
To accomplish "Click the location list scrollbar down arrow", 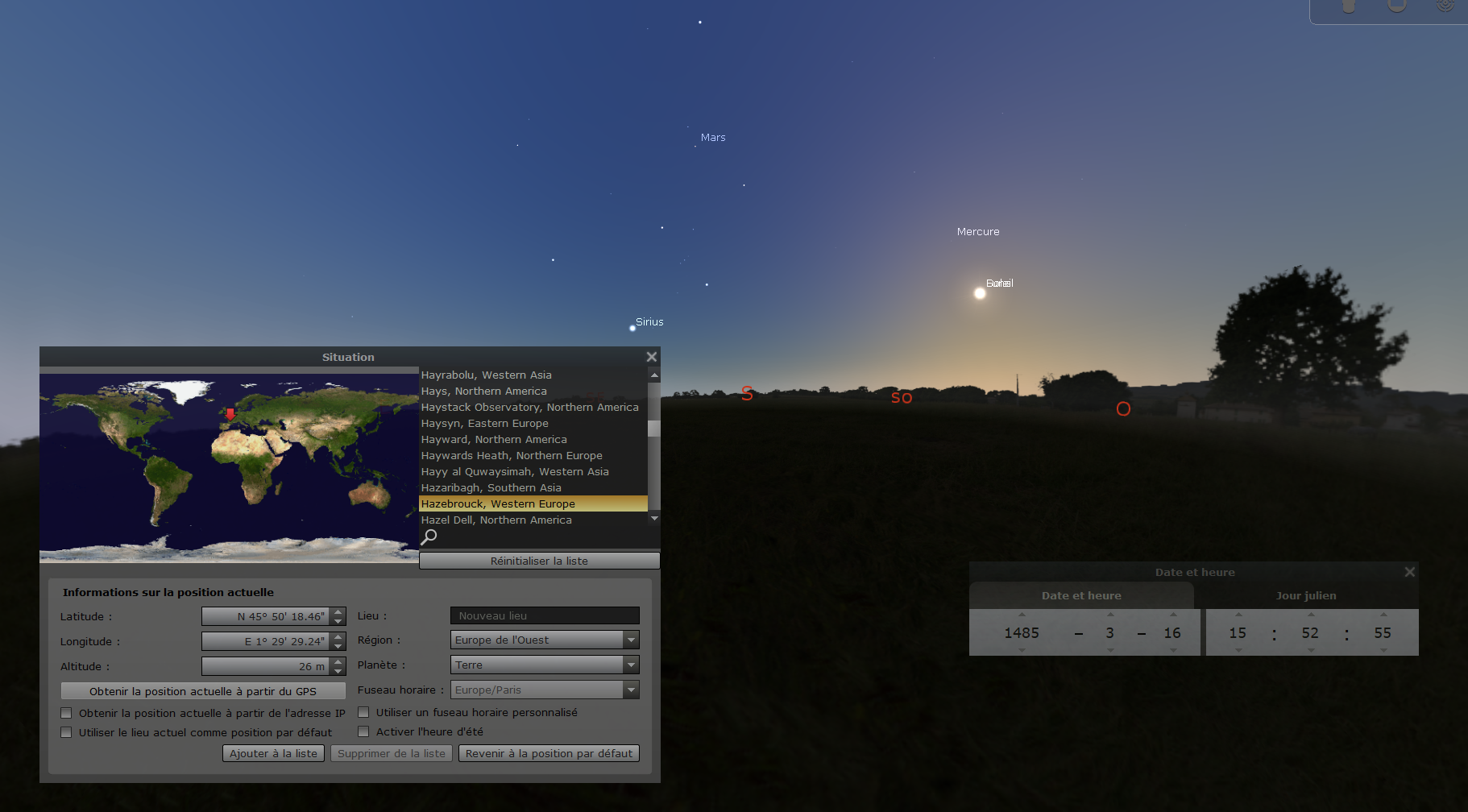I will click(654, 518).
